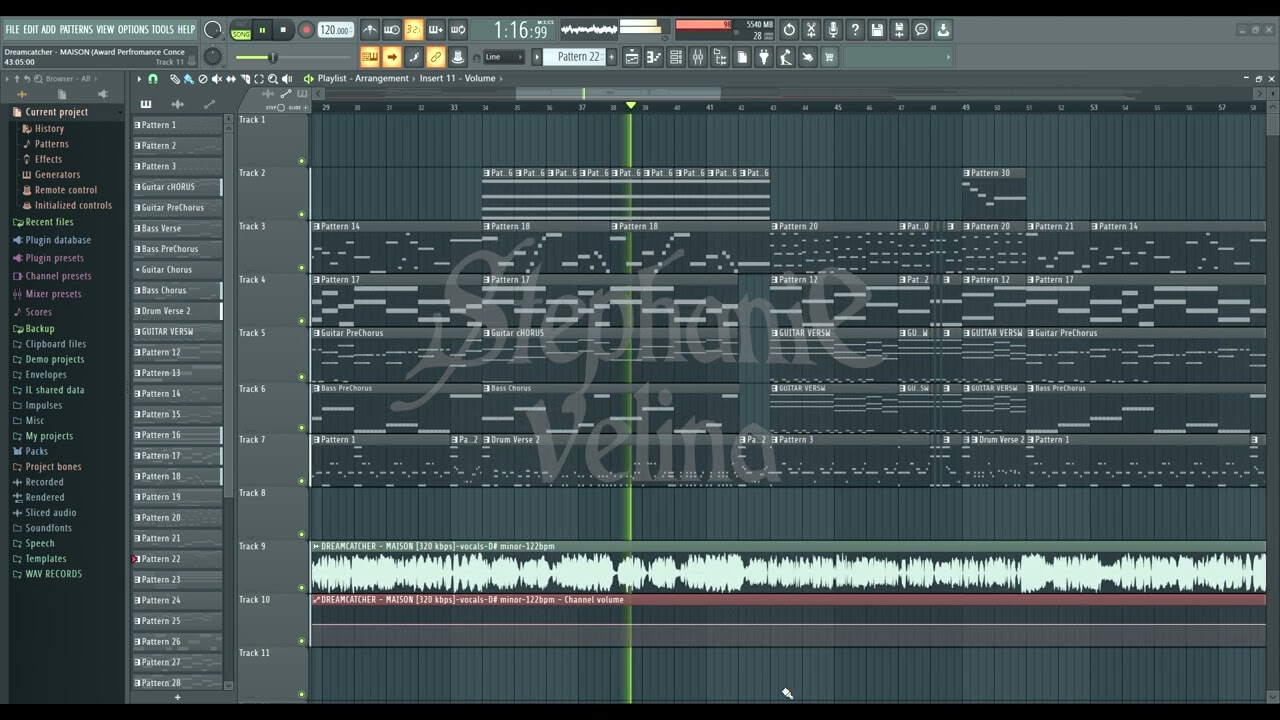Toggle mute dot for Track 3
Viewport: 1280px width, 720px height.
point(301,268)
